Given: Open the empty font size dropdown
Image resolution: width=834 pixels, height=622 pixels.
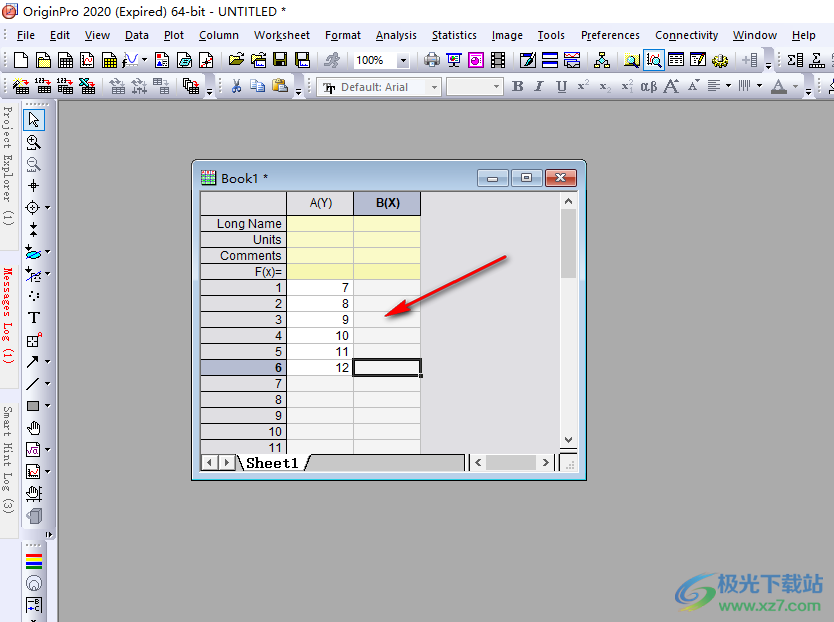Looking at the screenshot, I should 497,87.
